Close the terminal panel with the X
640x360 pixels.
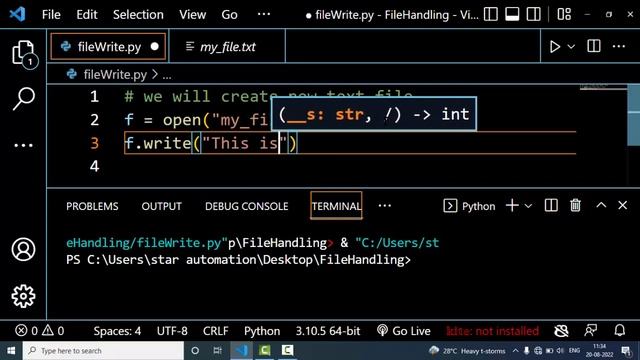tap(622, 205)
